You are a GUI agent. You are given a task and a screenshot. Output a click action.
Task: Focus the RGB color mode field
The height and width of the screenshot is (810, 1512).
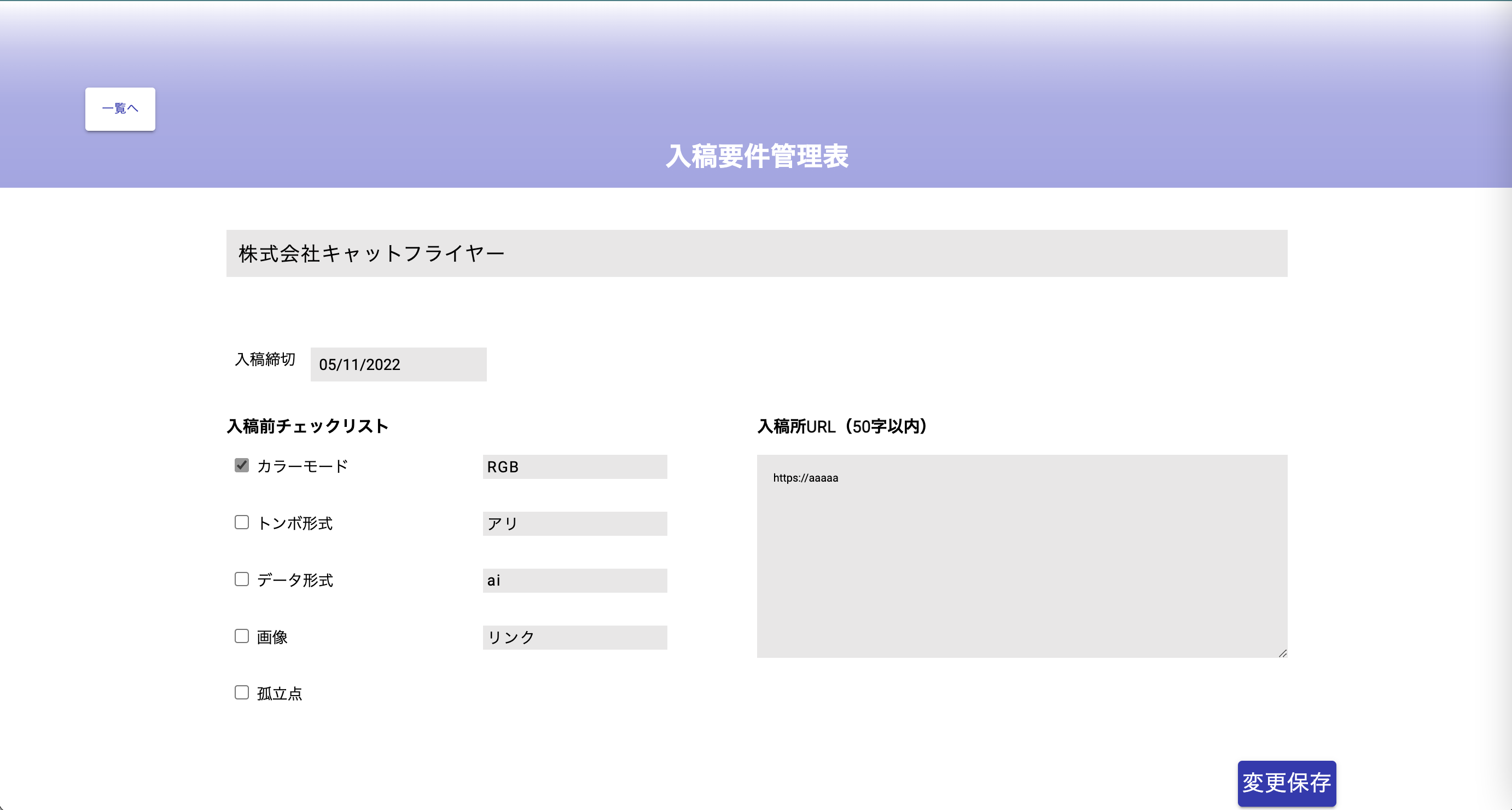(574, 466)
